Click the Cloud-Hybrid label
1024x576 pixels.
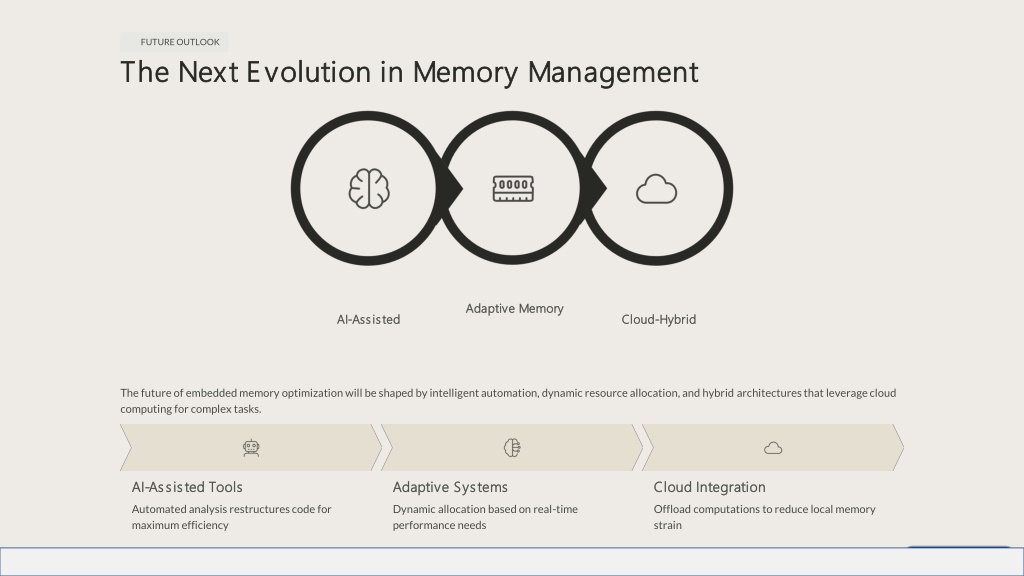[x=658, y=319]
